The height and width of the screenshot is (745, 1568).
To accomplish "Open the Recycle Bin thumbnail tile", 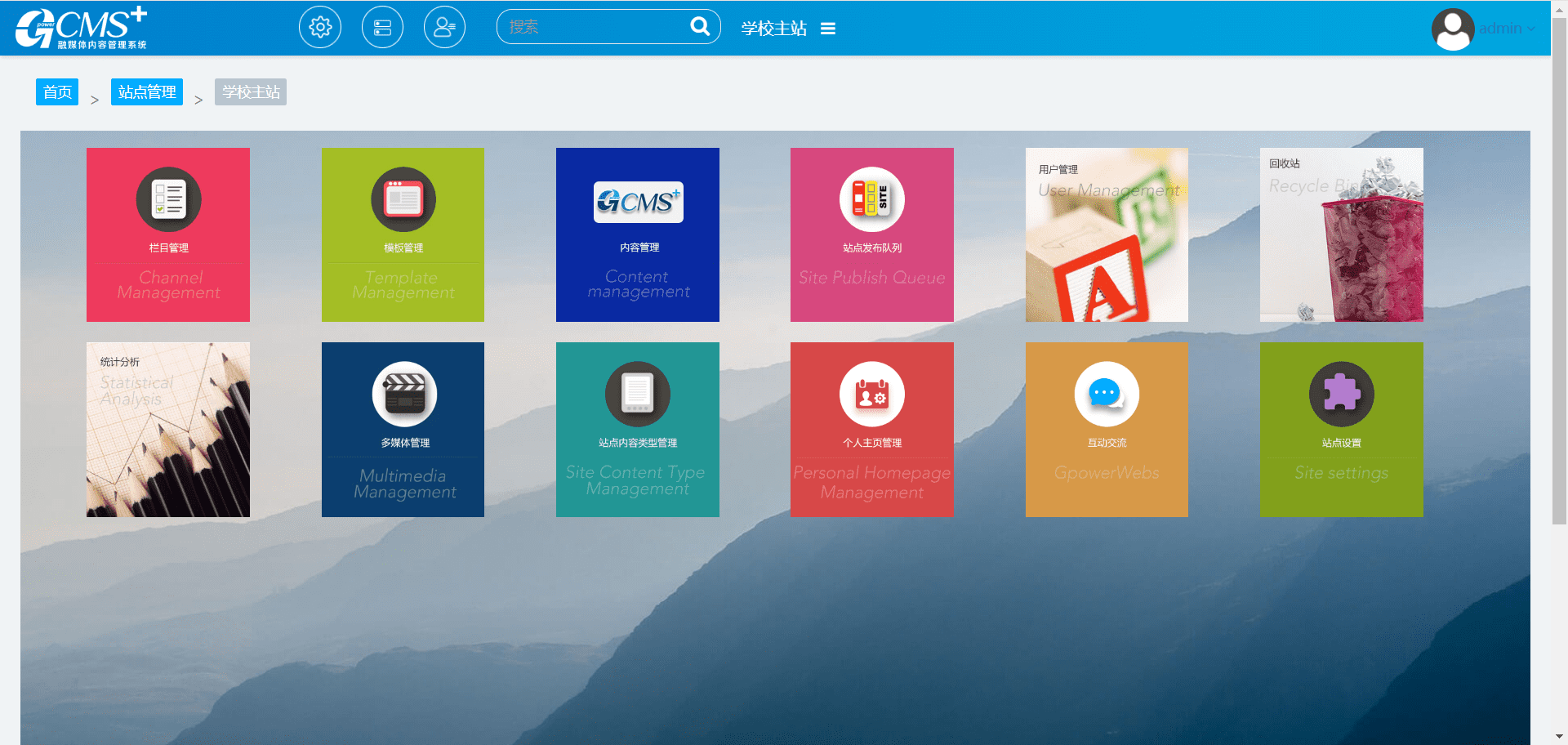I will coord(1341,234).
